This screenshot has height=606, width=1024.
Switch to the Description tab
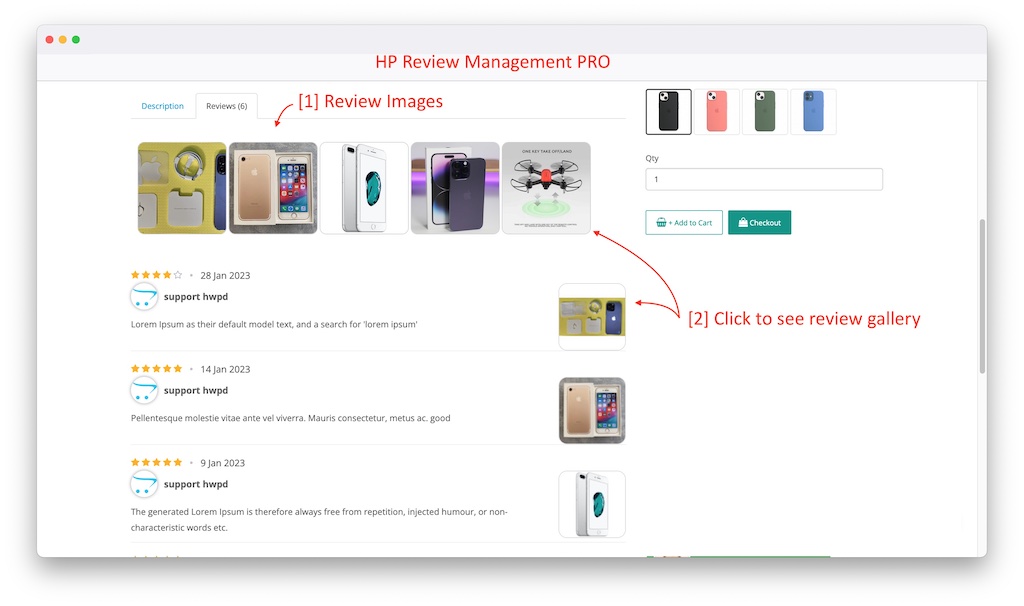163,105
